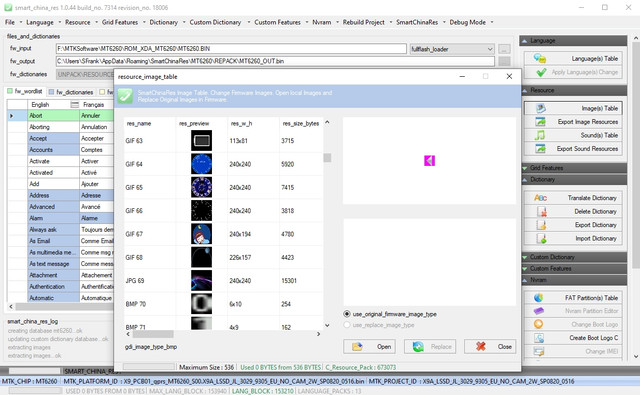Toggle the fw_dictionaries tab checkbox
Viewport: 640px width, 395px height.
click(51, 92)
